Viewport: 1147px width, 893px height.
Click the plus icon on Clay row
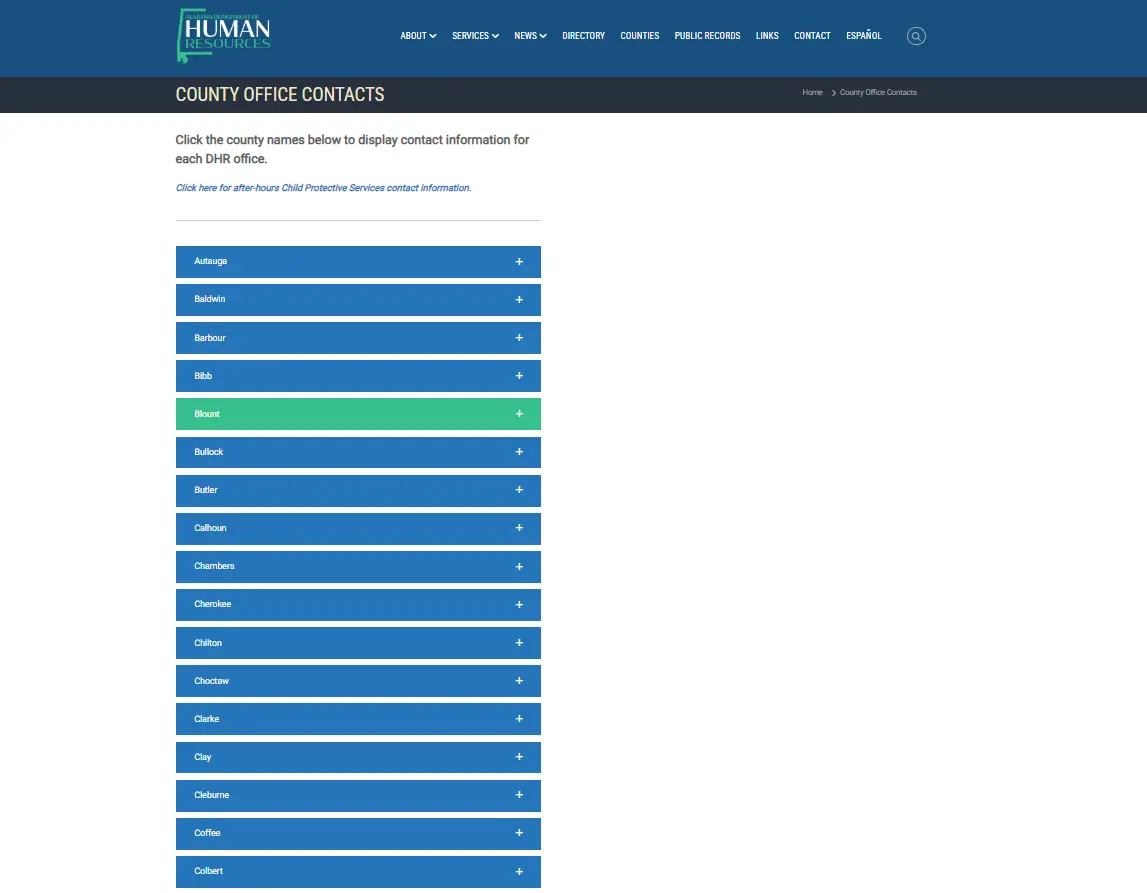tap(519, 757)
